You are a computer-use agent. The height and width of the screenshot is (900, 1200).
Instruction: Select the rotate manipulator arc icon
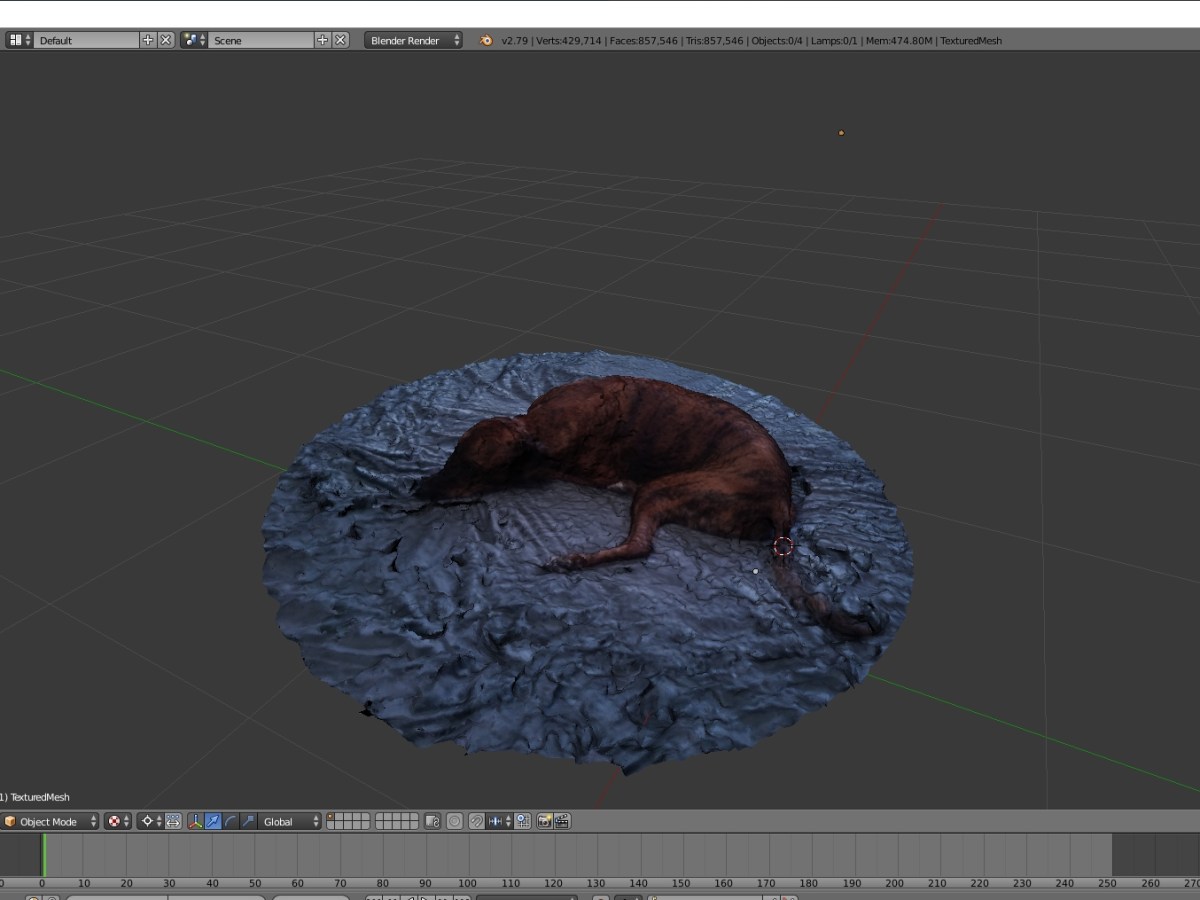[230, 822]
